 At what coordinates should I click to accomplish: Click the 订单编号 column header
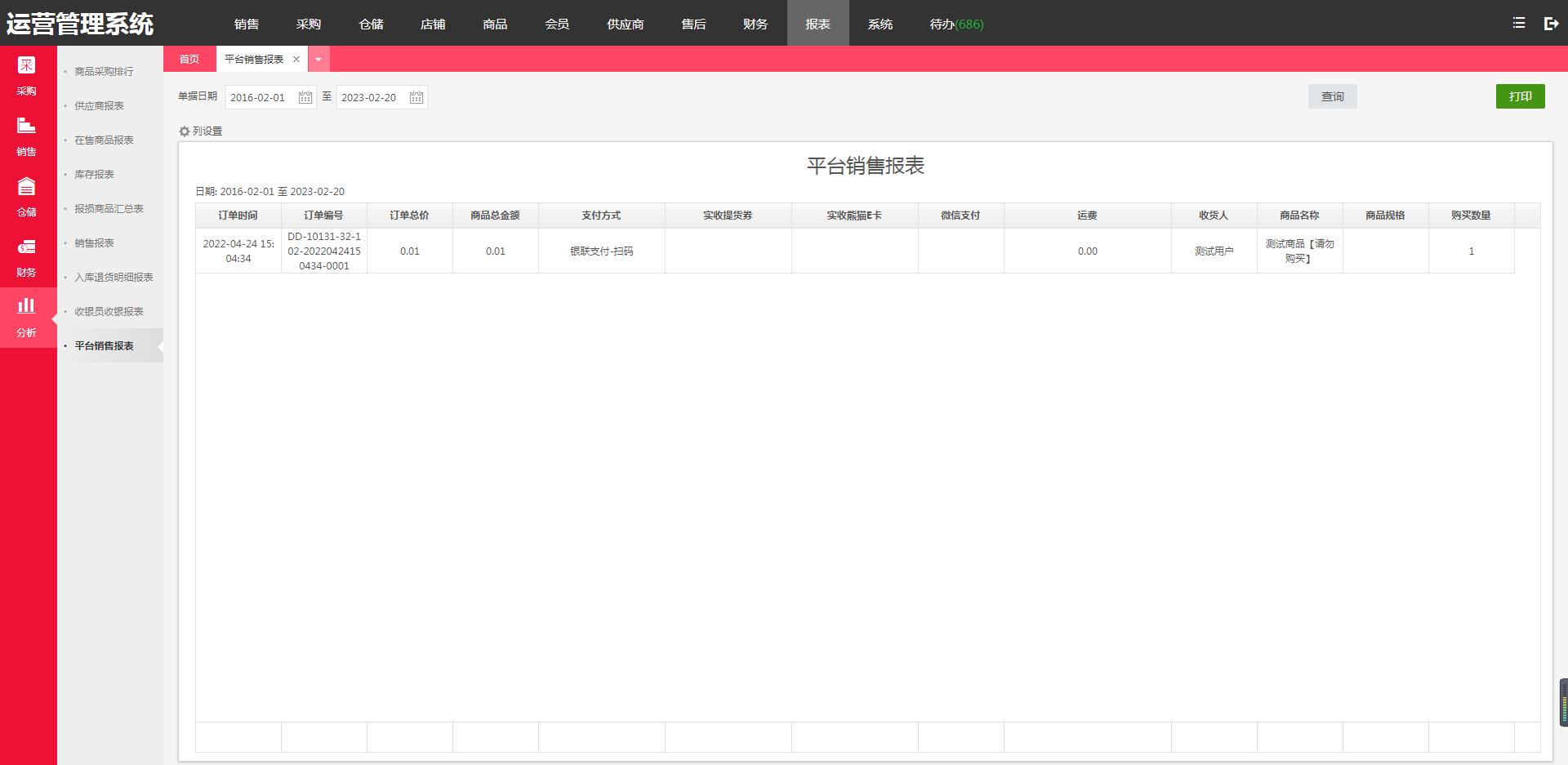tap(324, 216)
